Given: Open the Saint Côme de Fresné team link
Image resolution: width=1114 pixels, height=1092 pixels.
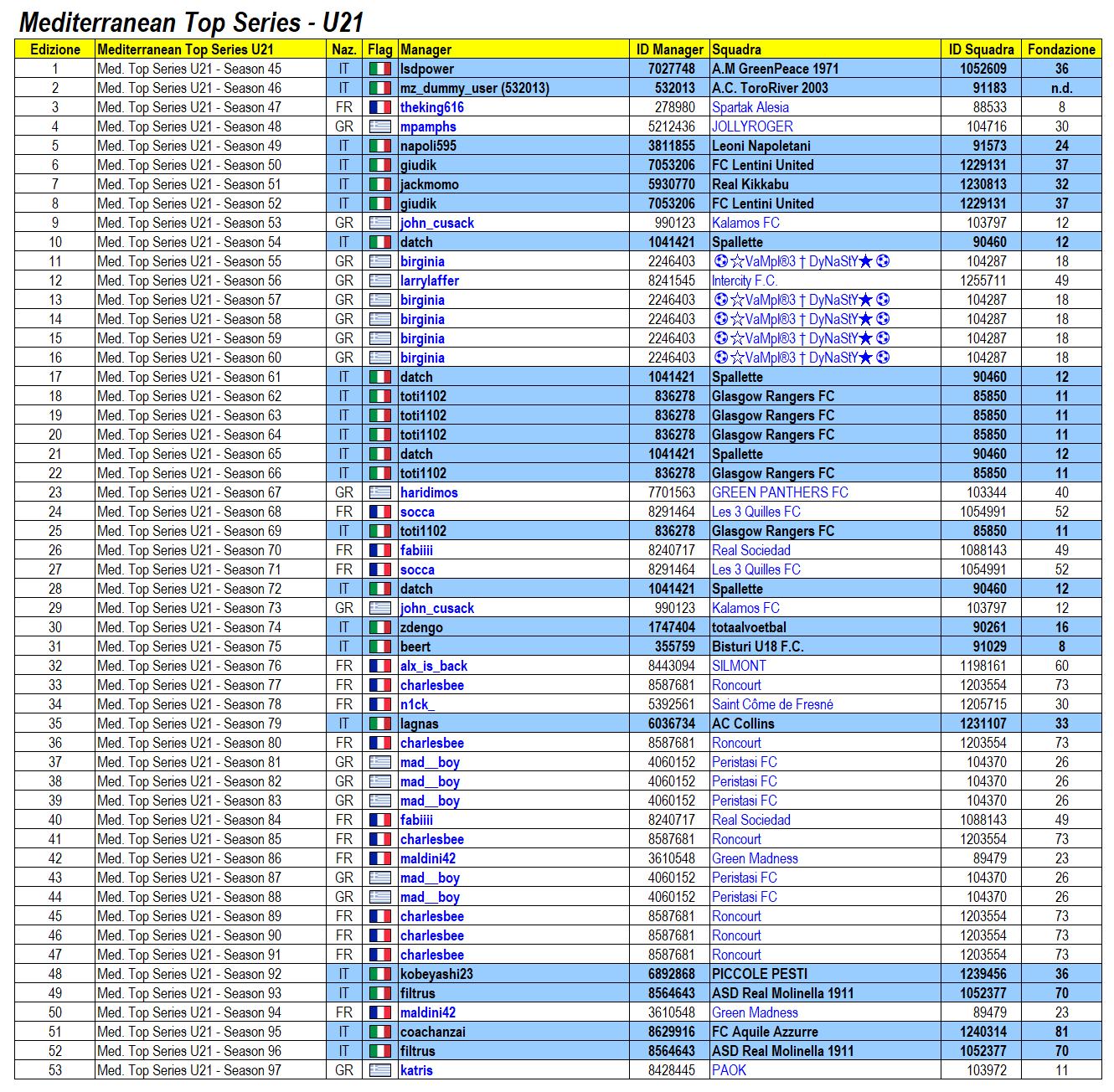Looking at the screenshot, I should click(772, 704).
